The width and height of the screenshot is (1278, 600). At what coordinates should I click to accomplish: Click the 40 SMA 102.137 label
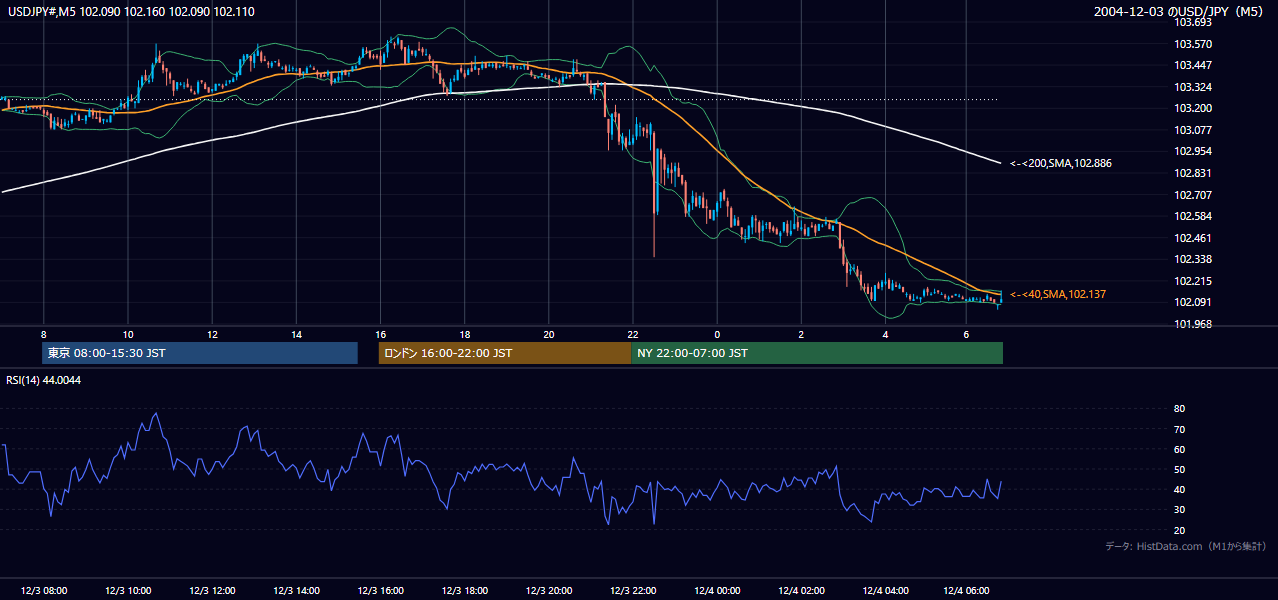[1058, 294]
